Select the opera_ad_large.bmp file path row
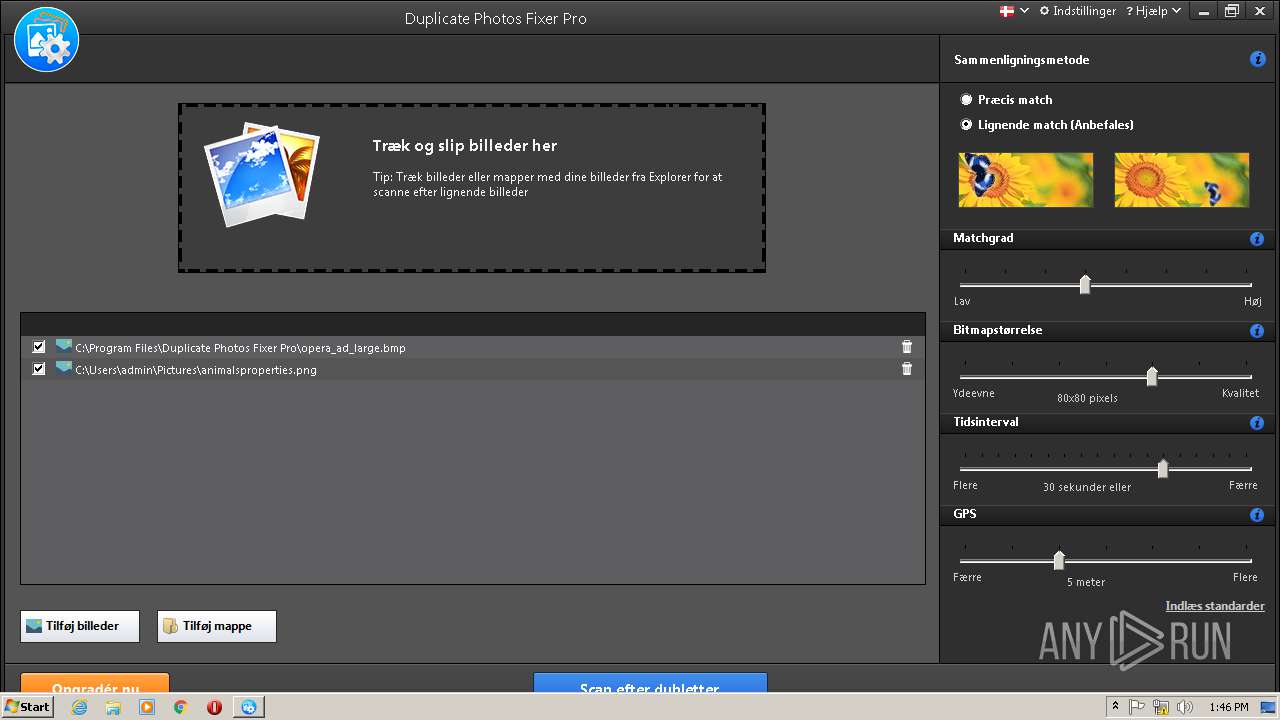 [x=472, y=347]
